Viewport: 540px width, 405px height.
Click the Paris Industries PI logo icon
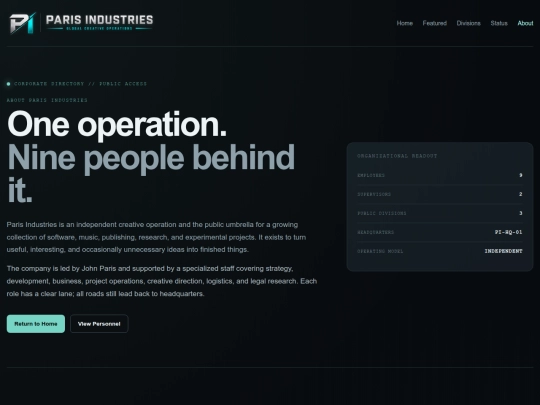(x=23, y=23)
